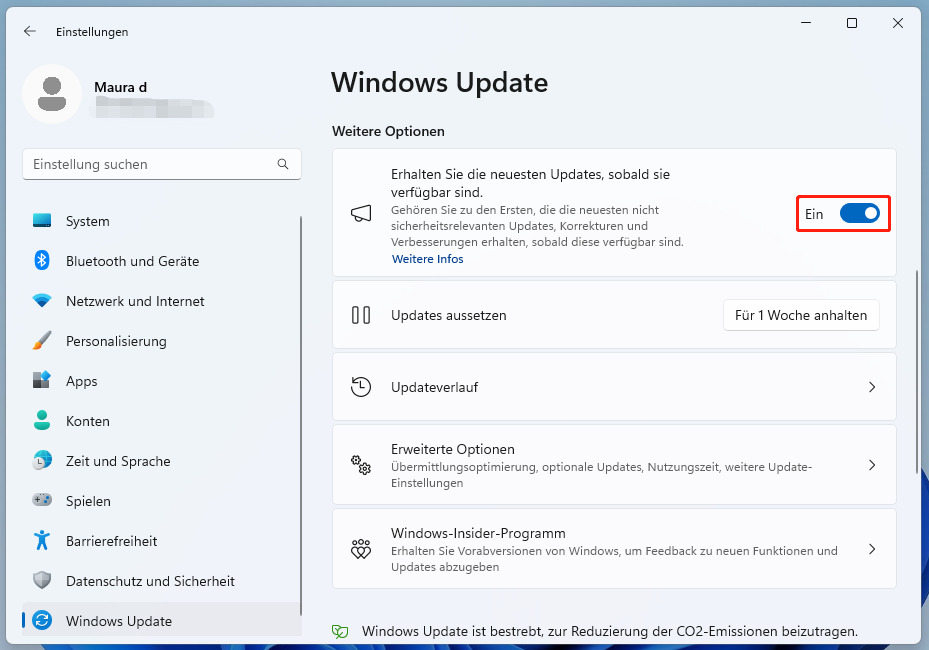This screenshot has width=929, height=650.
Task: Click the Personalisierung paintbrush icon
Action: click(42, 341)
